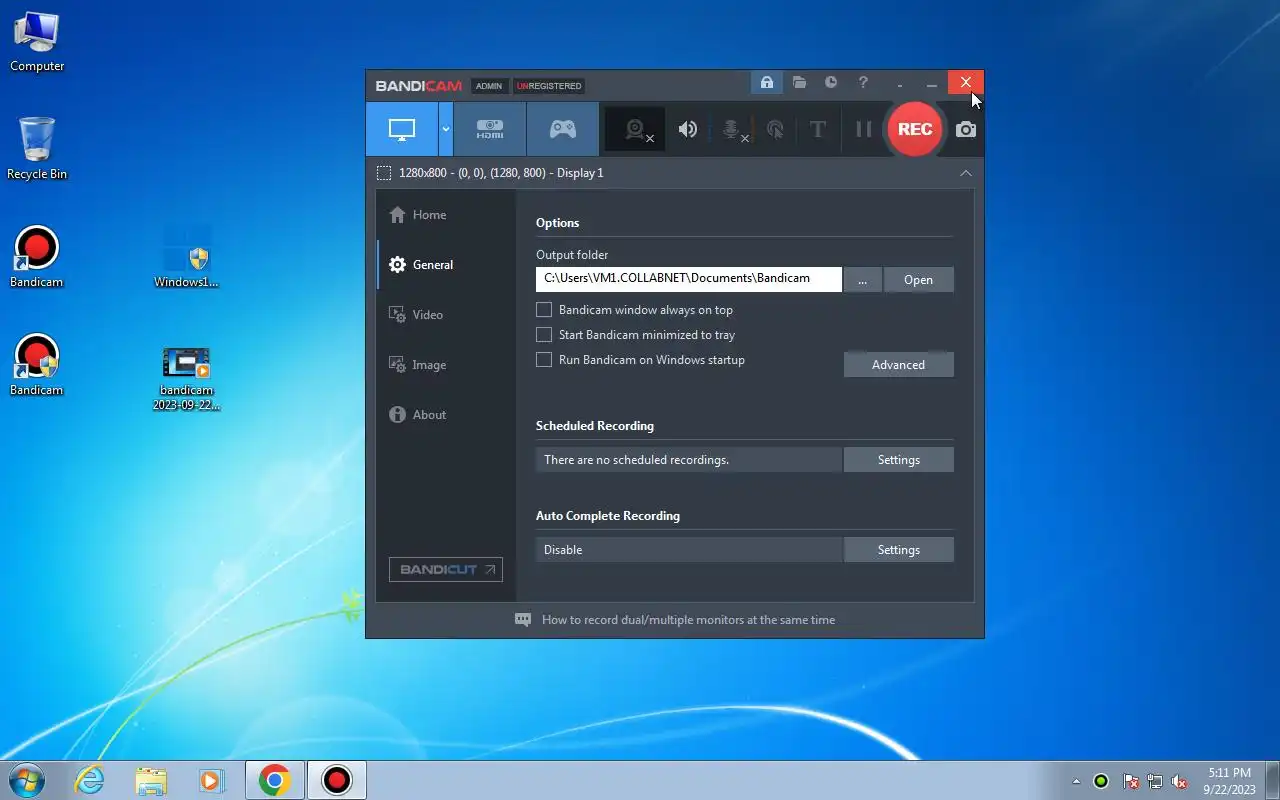Open the Windows Start menu

(27, 780)
